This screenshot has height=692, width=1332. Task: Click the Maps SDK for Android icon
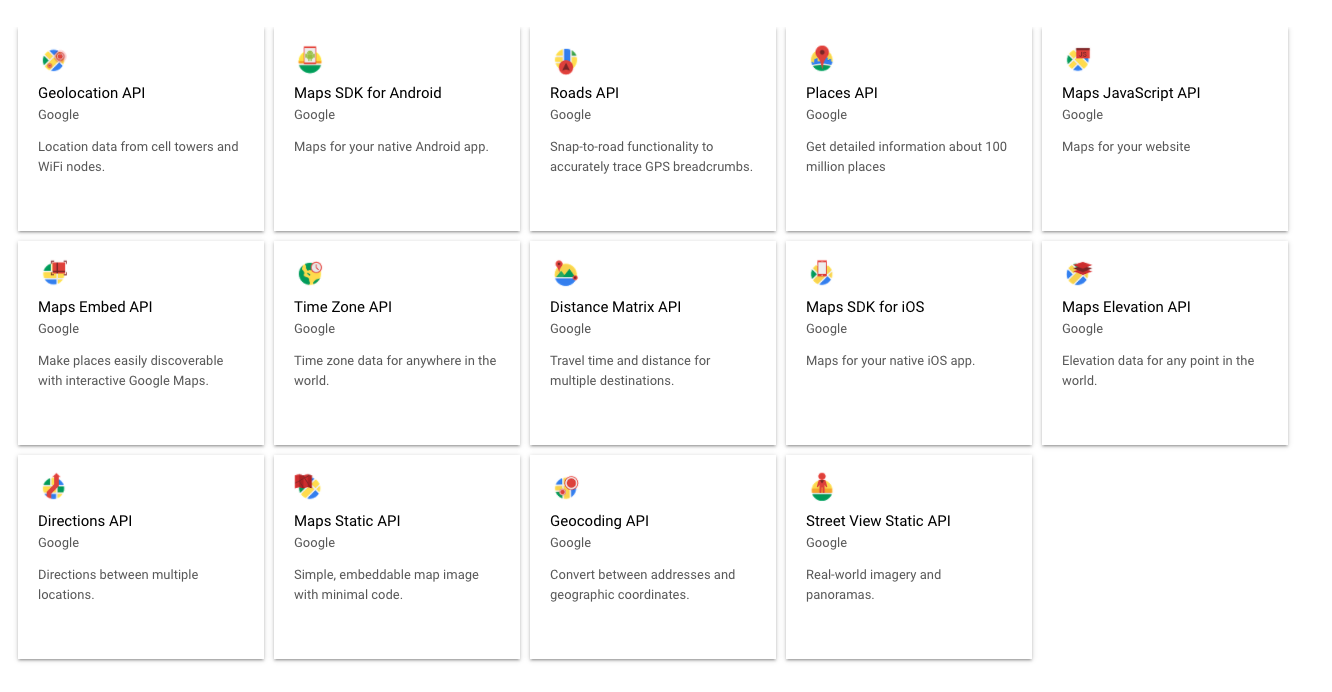coord(310,60)
